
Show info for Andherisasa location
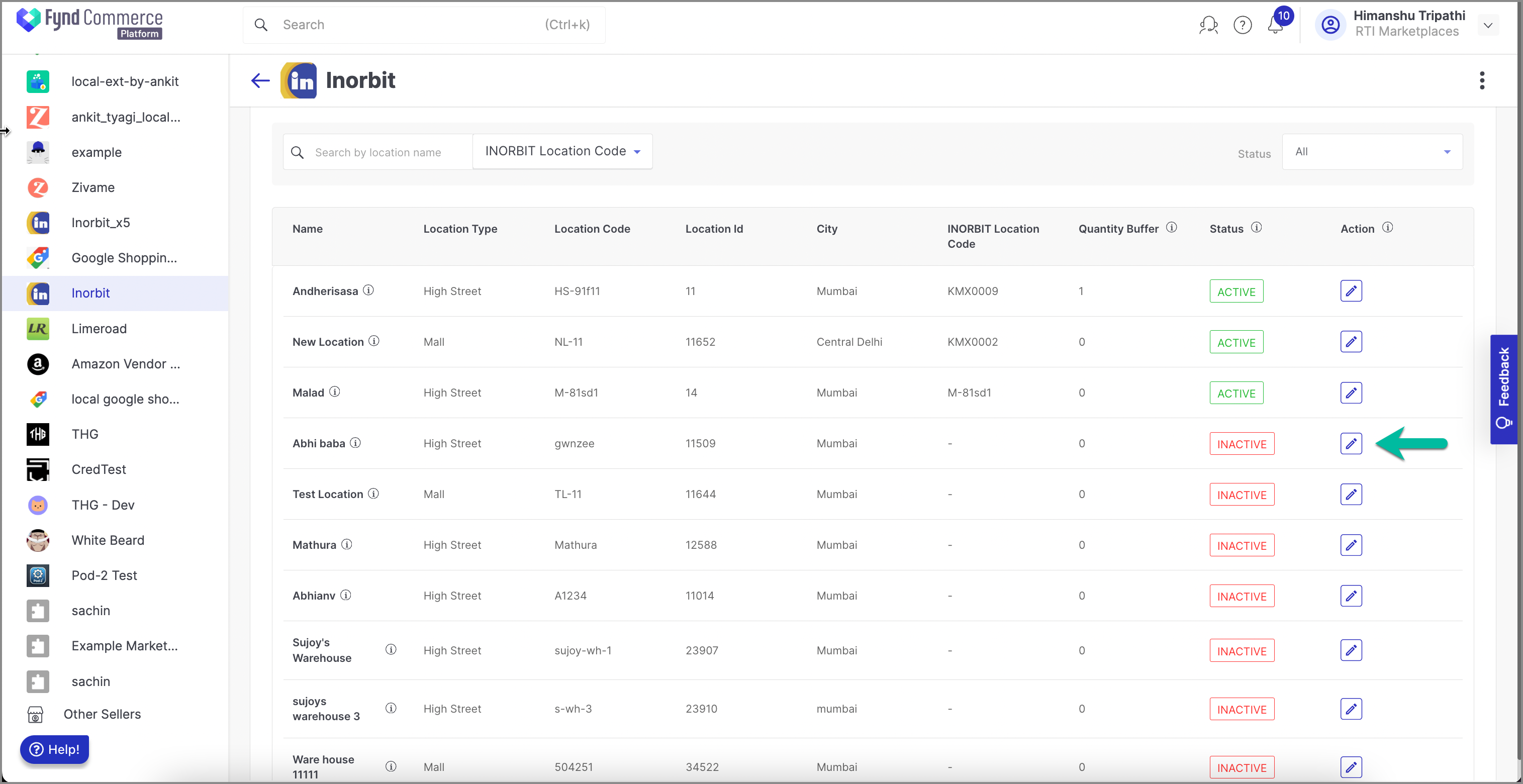pos(368,290)
